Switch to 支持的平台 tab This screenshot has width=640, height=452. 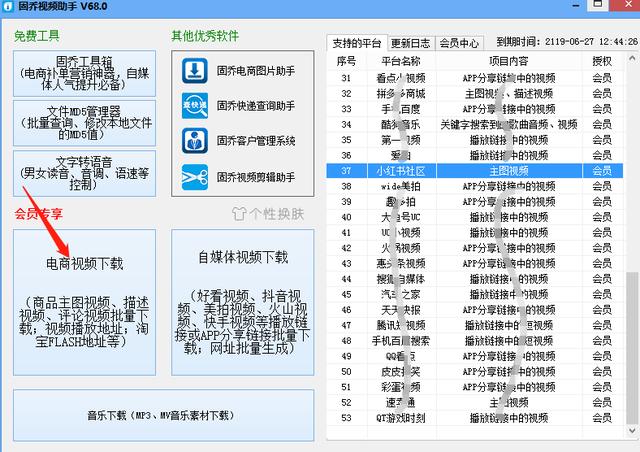[x=357, y=43]
